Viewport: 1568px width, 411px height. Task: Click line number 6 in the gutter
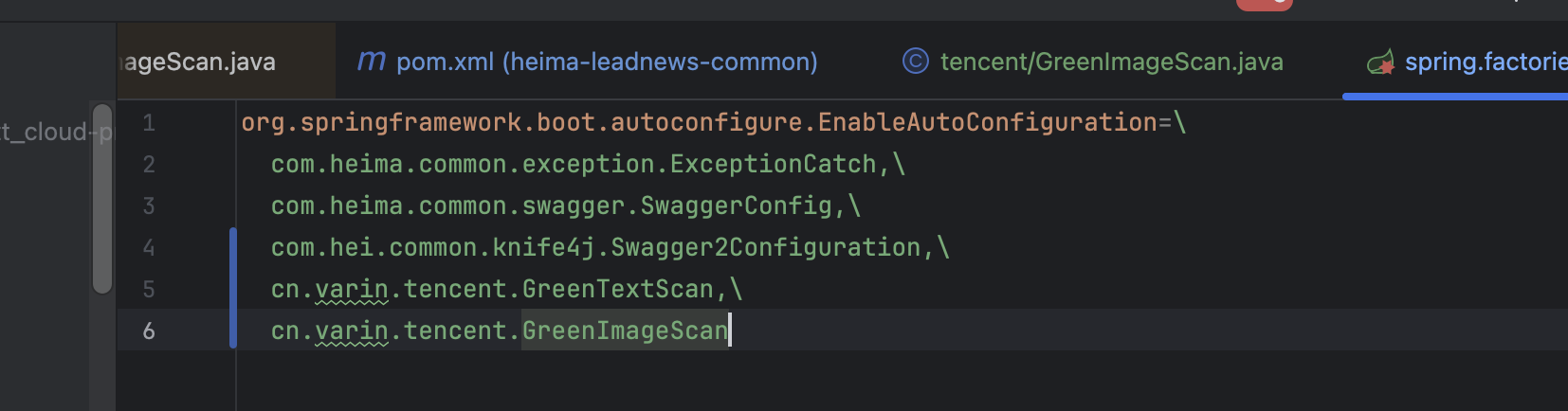(149, 331)
